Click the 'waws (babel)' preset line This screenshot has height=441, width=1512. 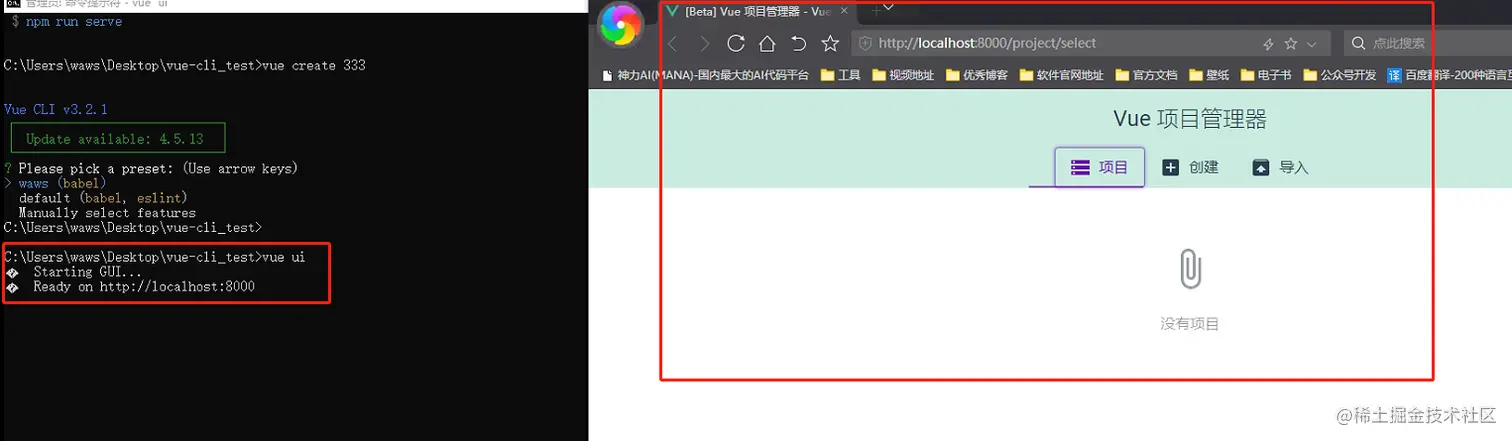point(62,183)
